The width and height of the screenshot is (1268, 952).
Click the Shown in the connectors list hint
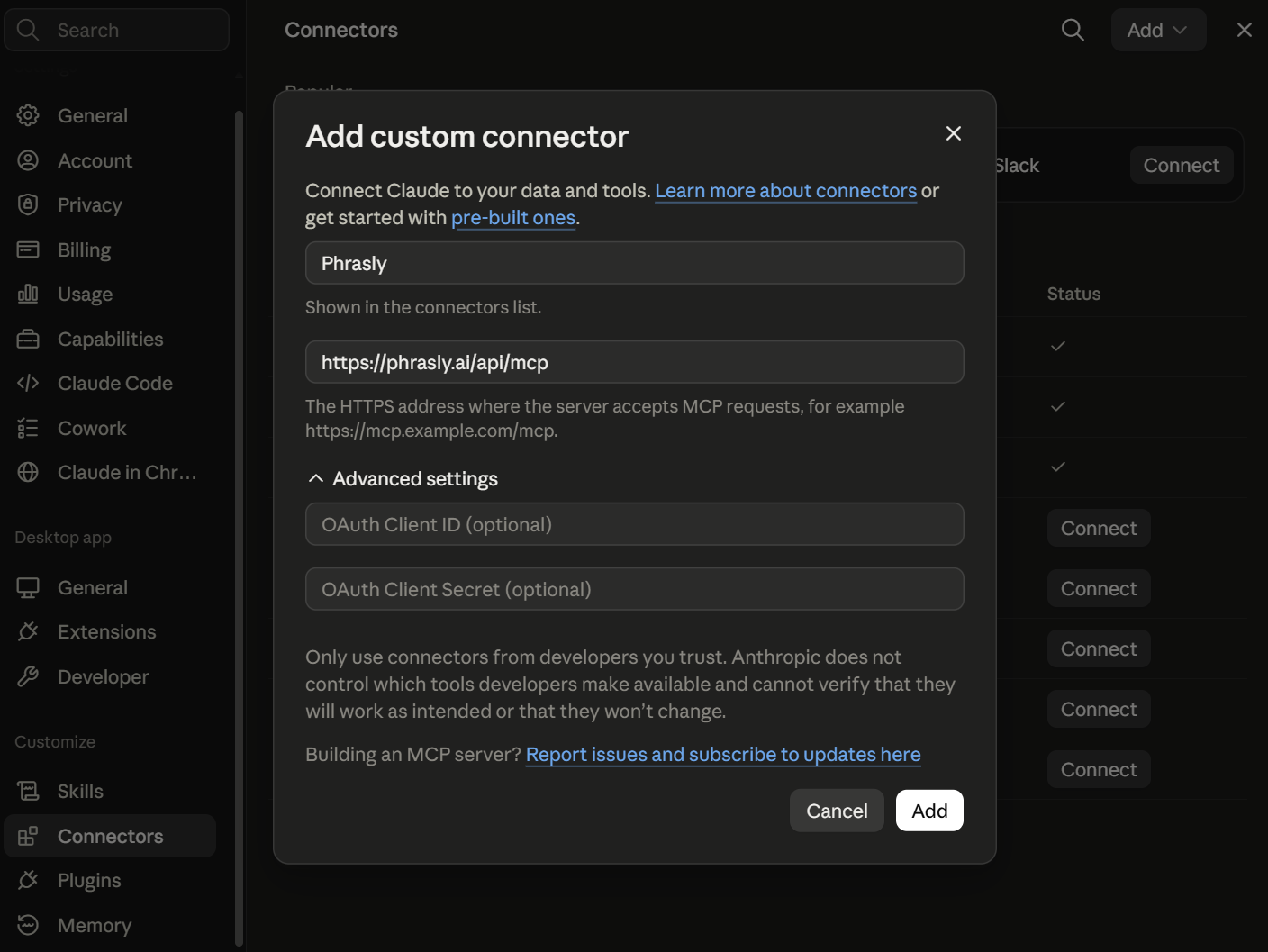coord(423,307)
